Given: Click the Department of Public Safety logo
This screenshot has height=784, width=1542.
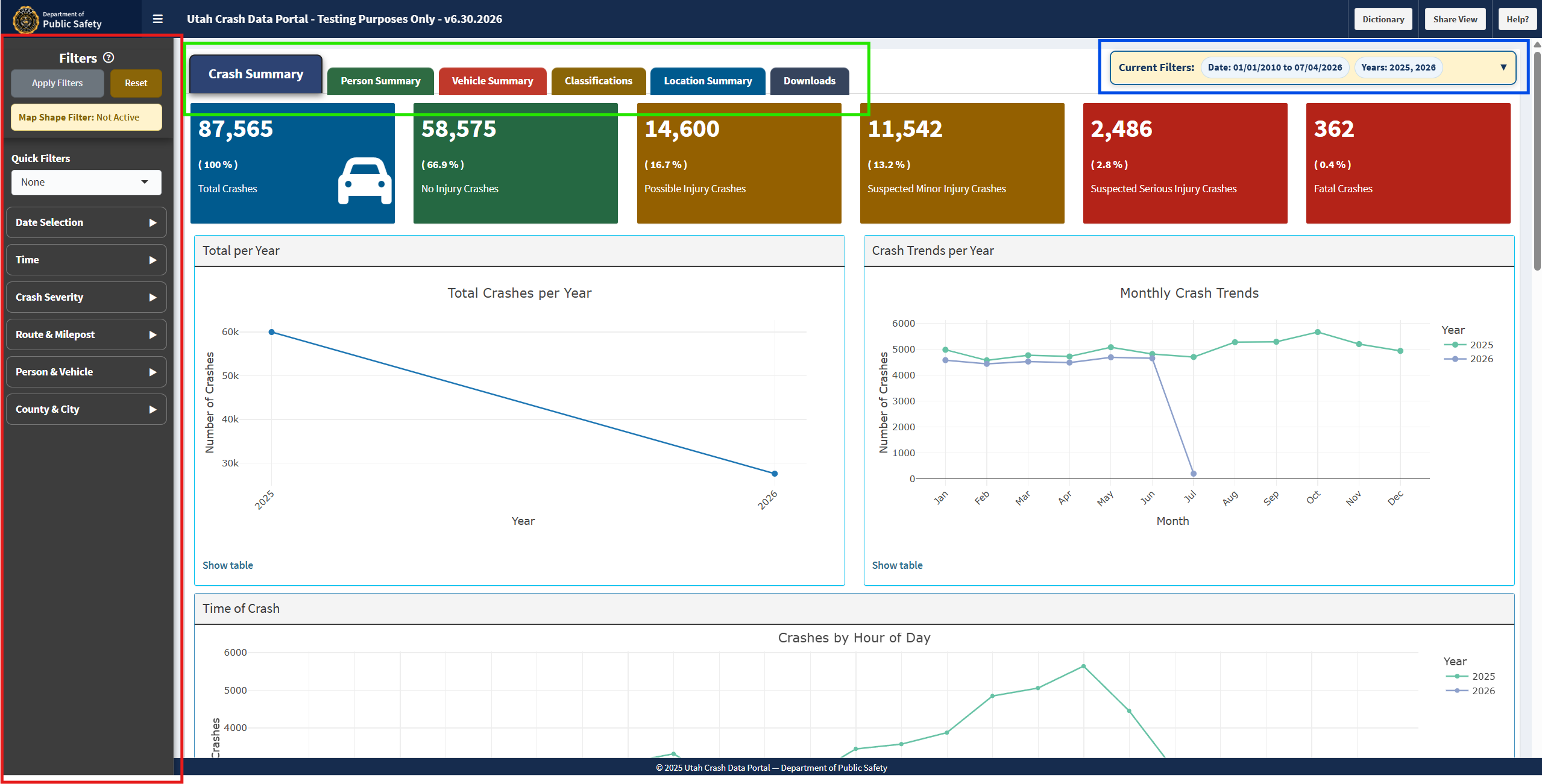Looking at the screenshot, I should pyautogui.click(x=58, y=19).
